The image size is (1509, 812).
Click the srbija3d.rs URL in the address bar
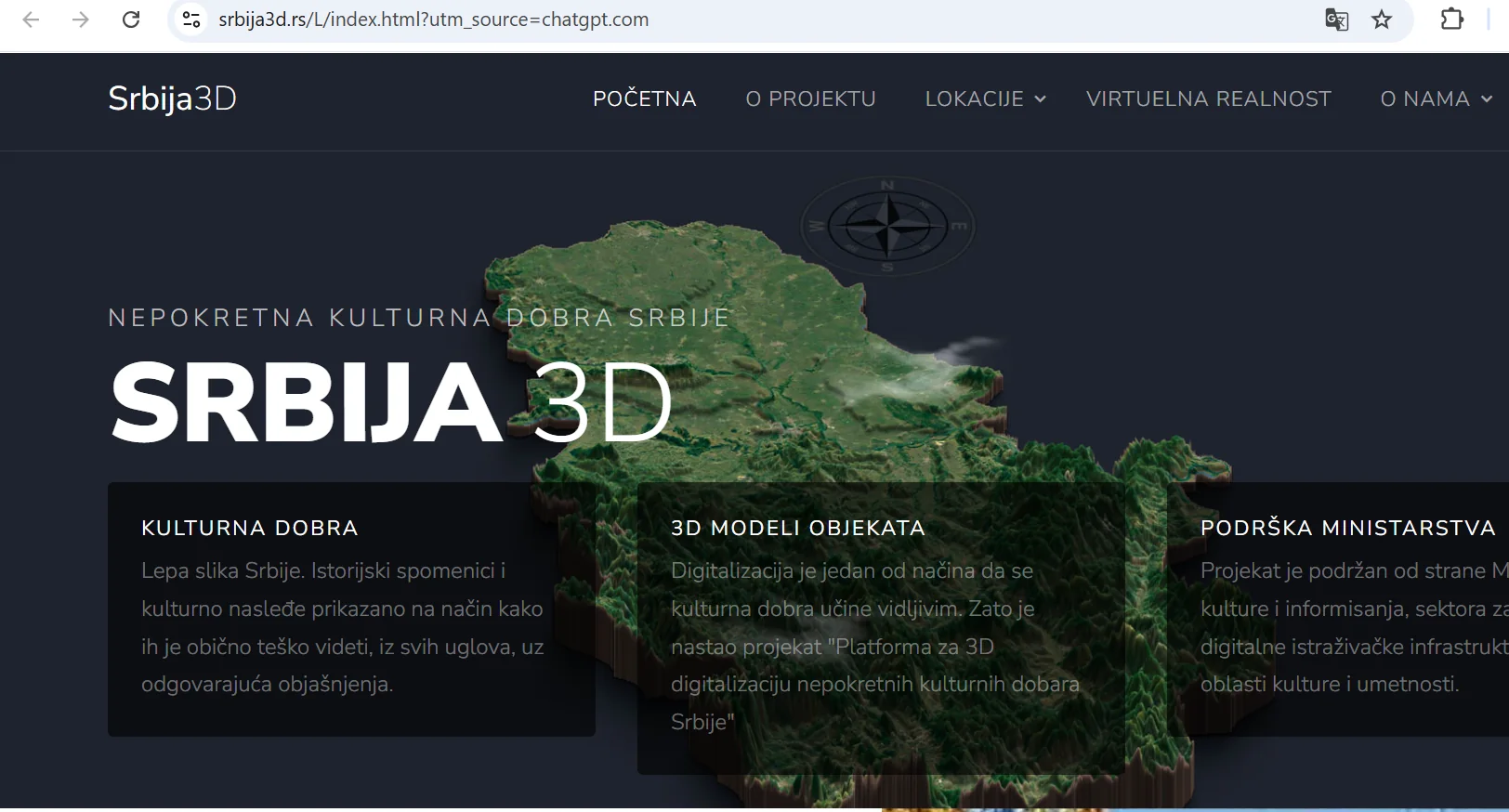coord(434,20)
